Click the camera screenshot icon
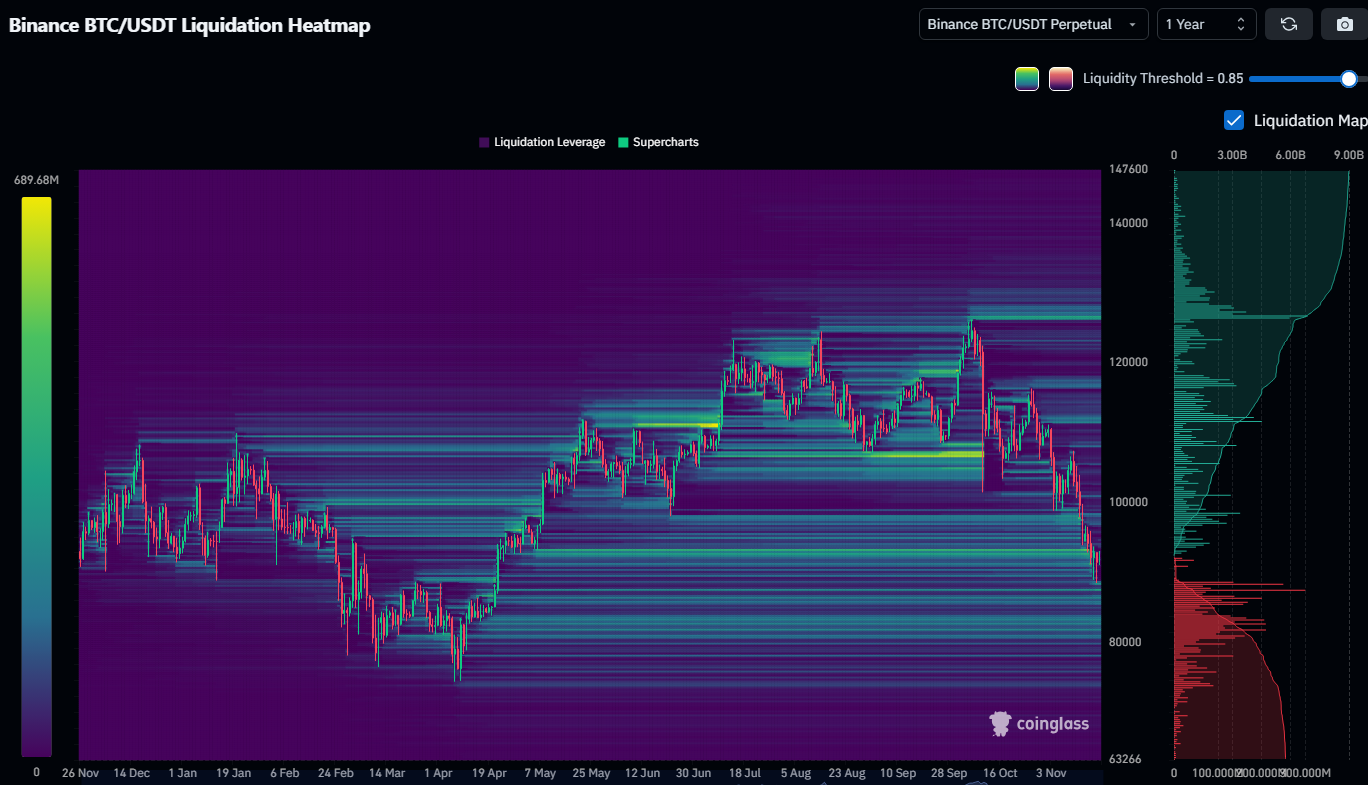Screen dimensions: 1368x785 point(1344,24)
